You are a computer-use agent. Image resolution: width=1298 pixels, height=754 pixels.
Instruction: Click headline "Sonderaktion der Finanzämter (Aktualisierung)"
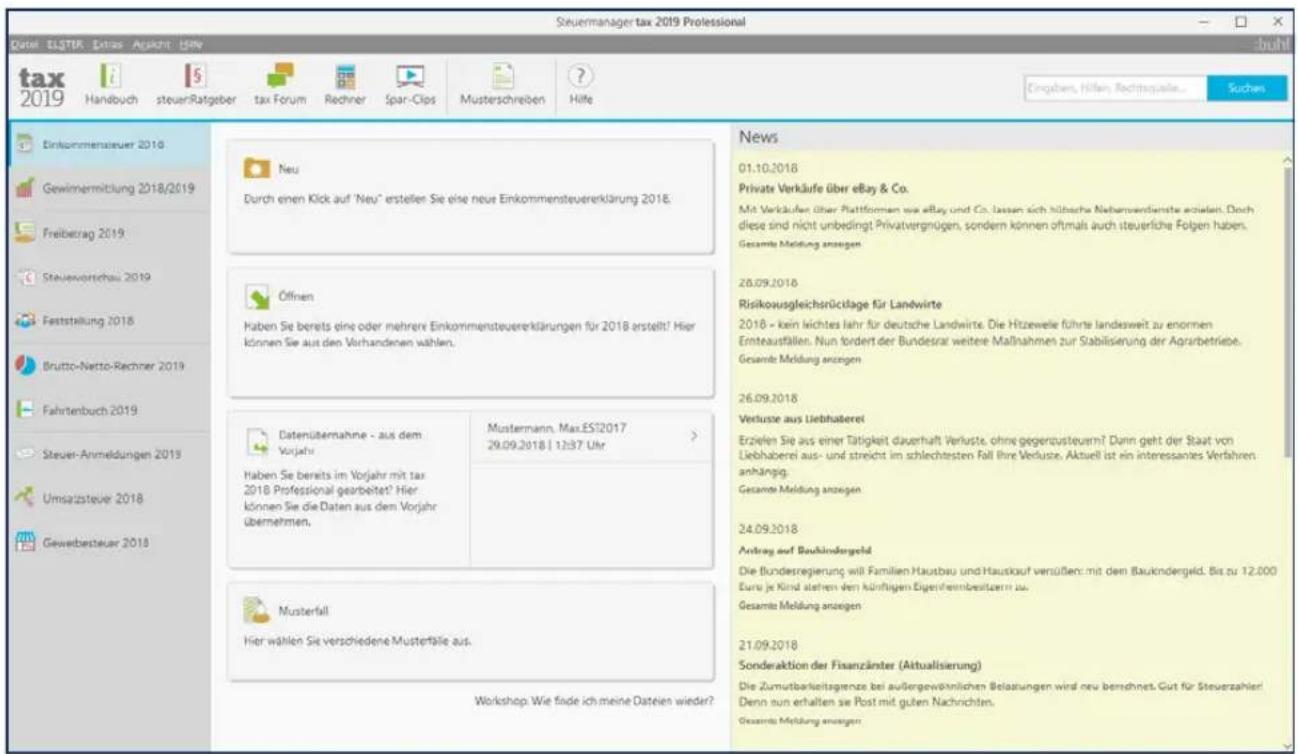pyautogui.click(x=860, y=665)
